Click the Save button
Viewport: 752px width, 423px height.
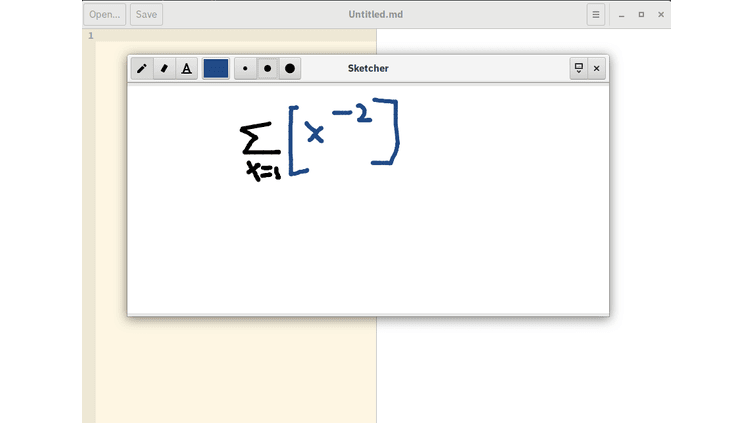click(146, 14)
